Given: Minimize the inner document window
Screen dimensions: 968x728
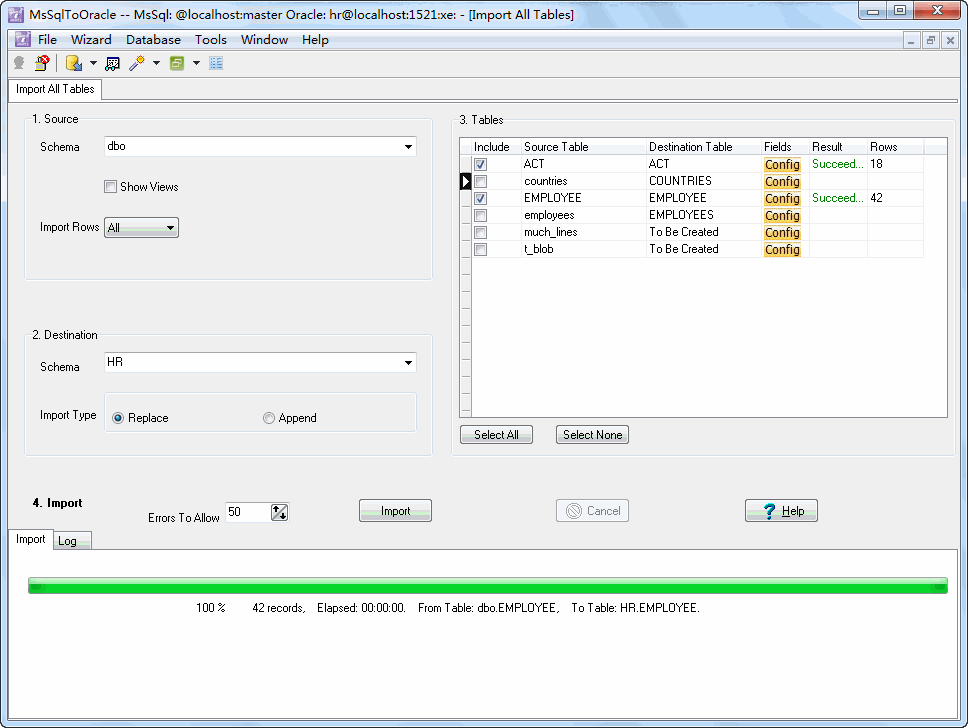Looking at the screenshot, I should (x=911, y=41).
